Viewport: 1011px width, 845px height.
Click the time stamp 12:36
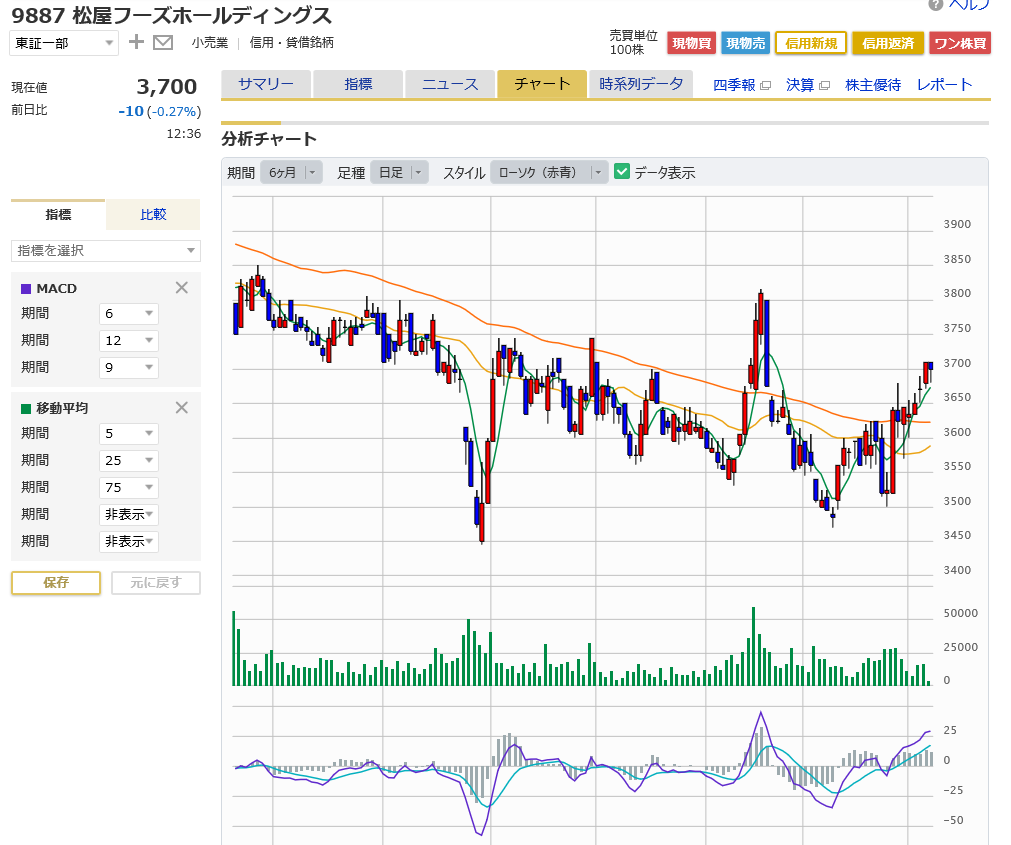[x=184, y=134]
